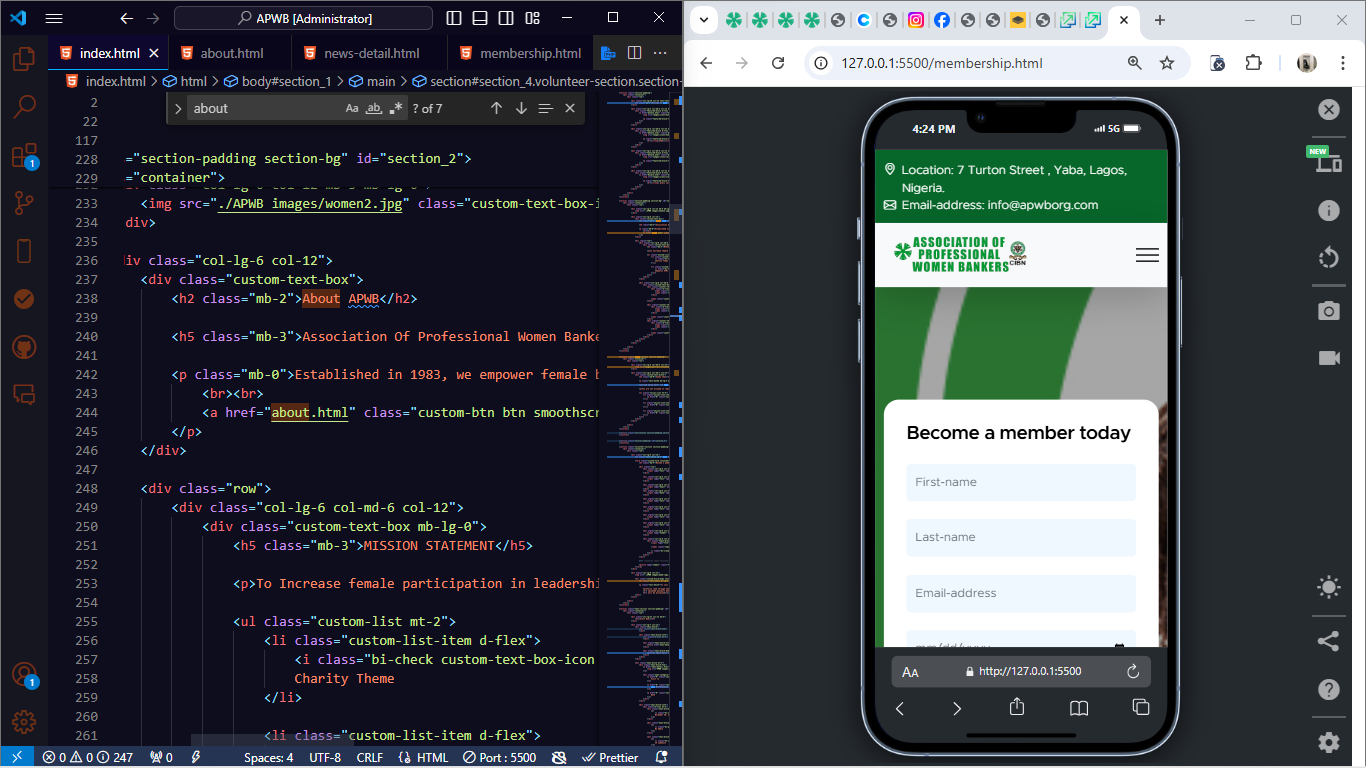Toggle Match Case in find widget

click(352, 108)
